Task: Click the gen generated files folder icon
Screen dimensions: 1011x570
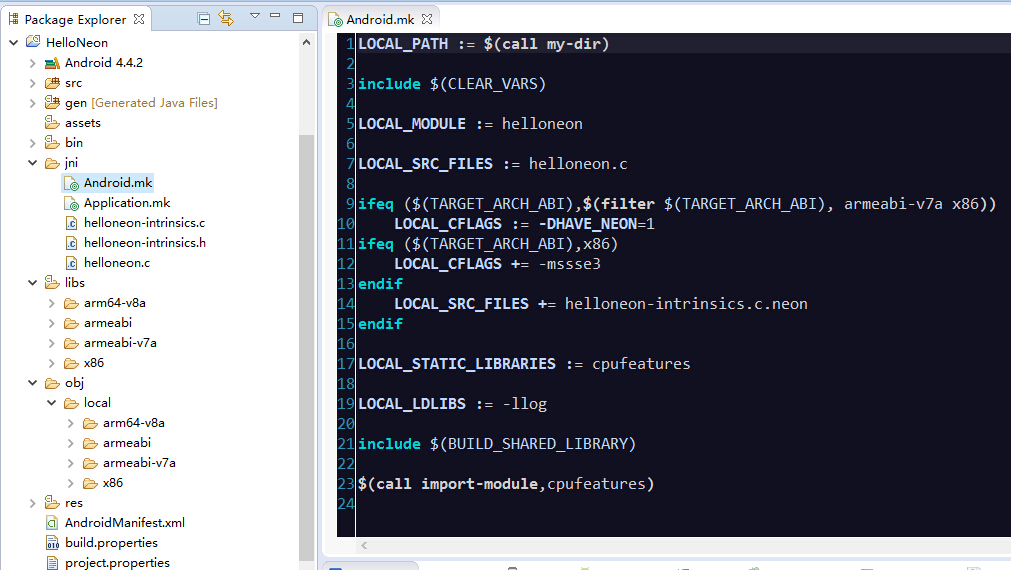Action: (52, 103)
